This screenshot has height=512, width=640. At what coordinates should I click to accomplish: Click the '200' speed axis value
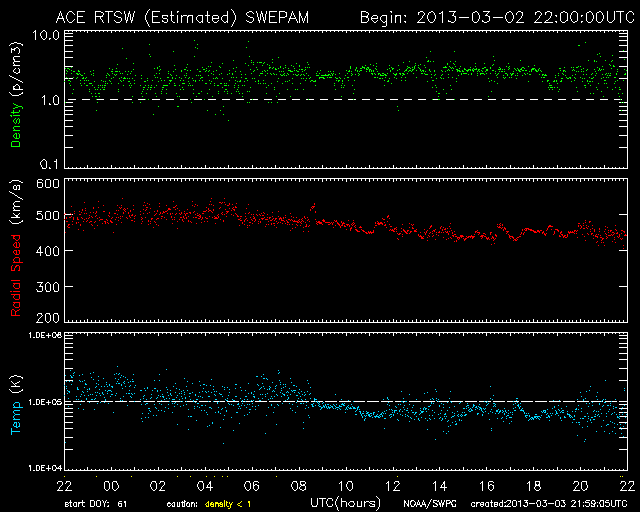48,318
